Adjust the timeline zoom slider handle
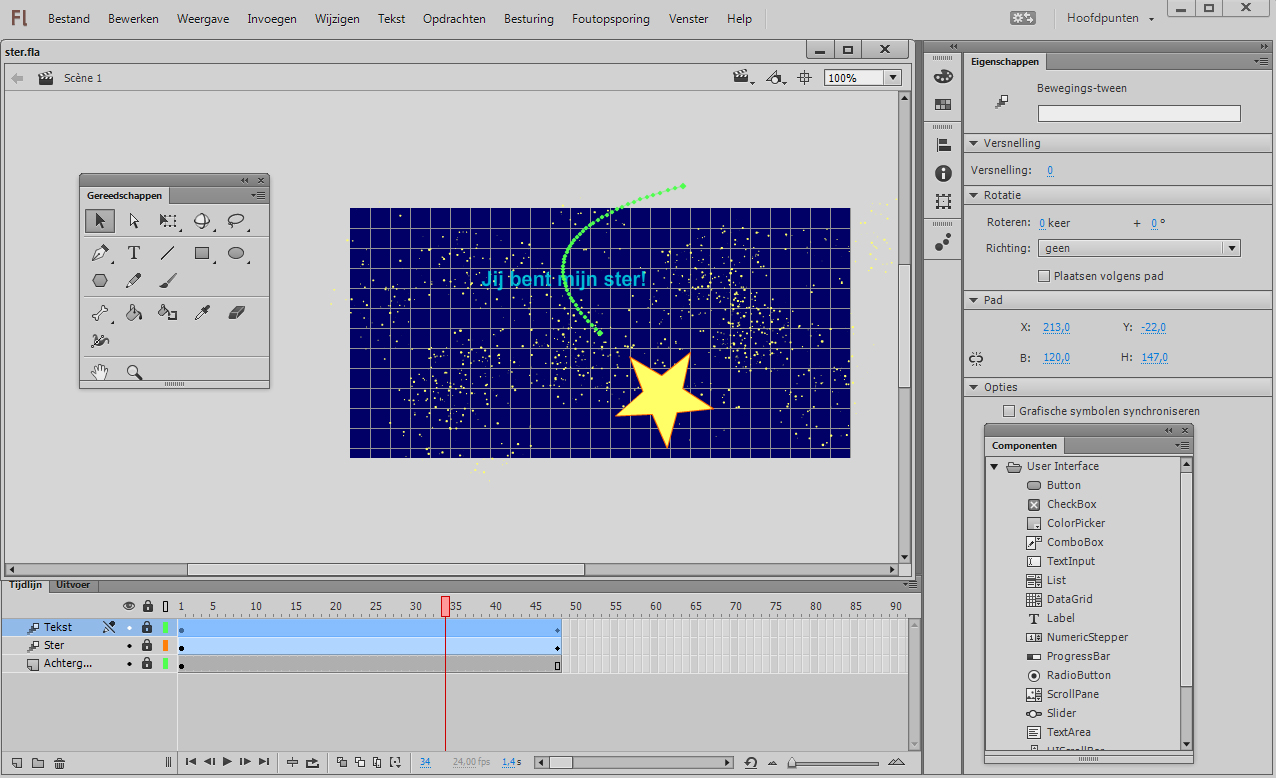 [792, 763]
